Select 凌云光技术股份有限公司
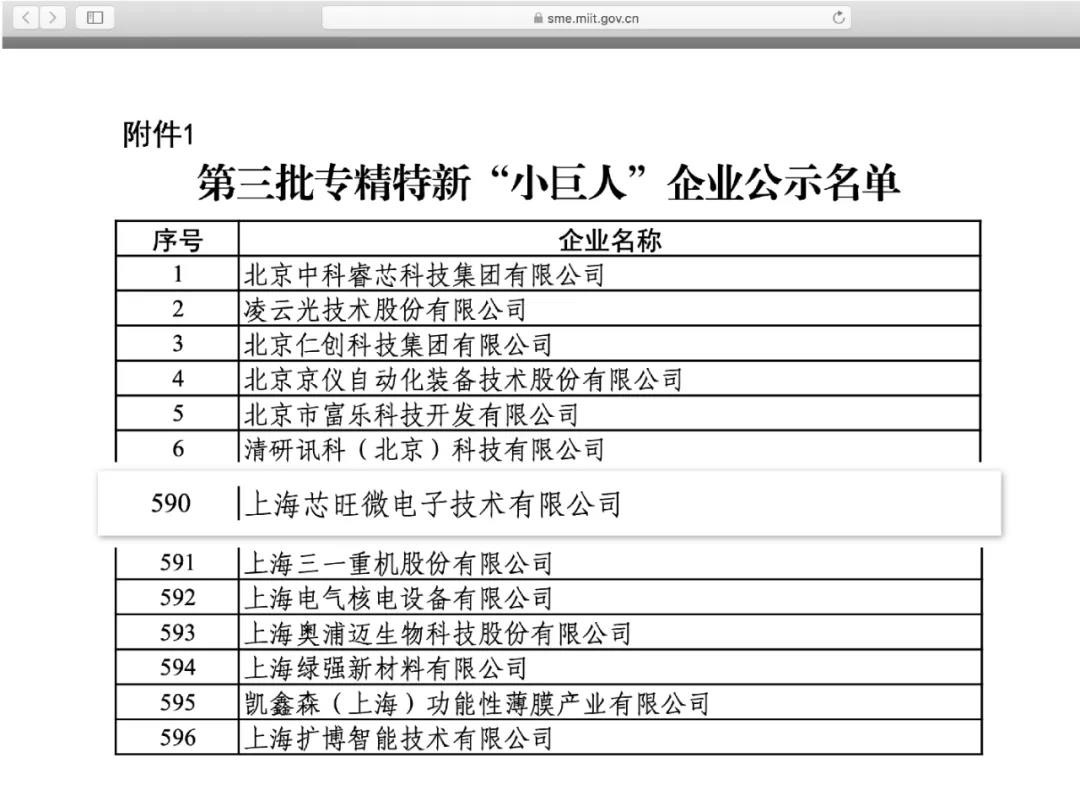The image size is (1080, 785). 385,310
